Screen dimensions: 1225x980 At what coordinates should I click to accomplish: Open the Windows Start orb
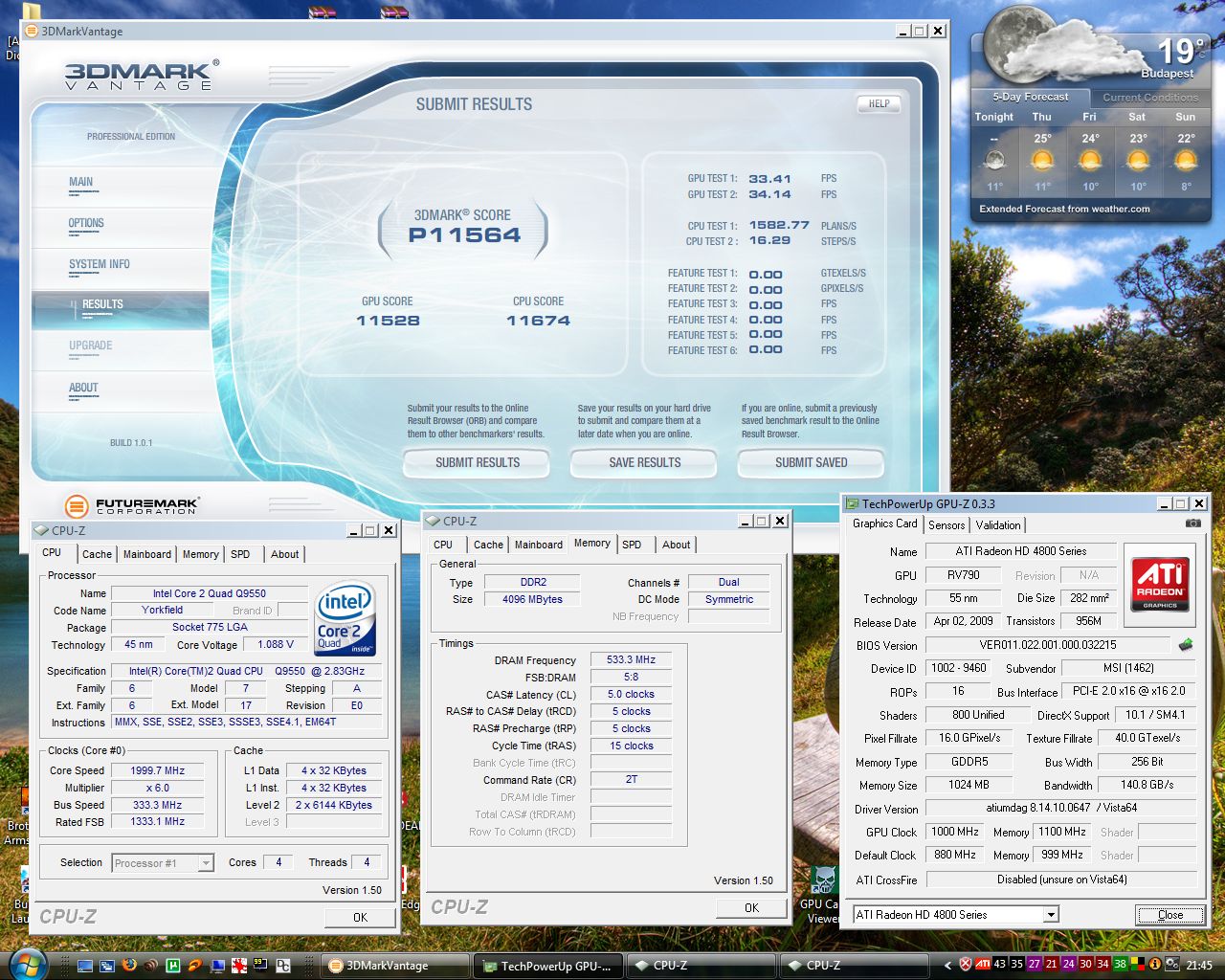click(27, 964)
